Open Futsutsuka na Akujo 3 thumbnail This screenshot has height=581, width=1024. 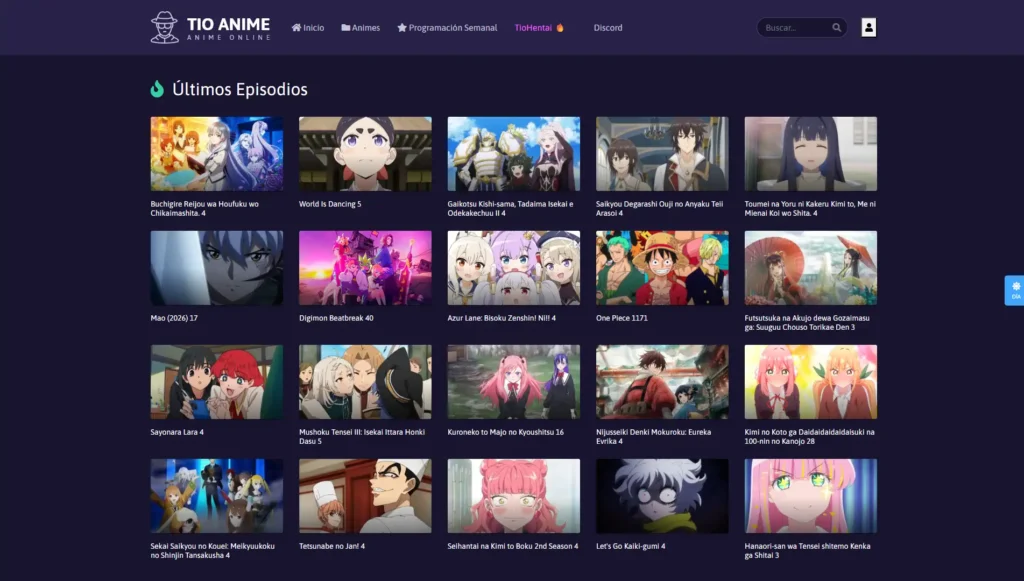tap(811, 268)
